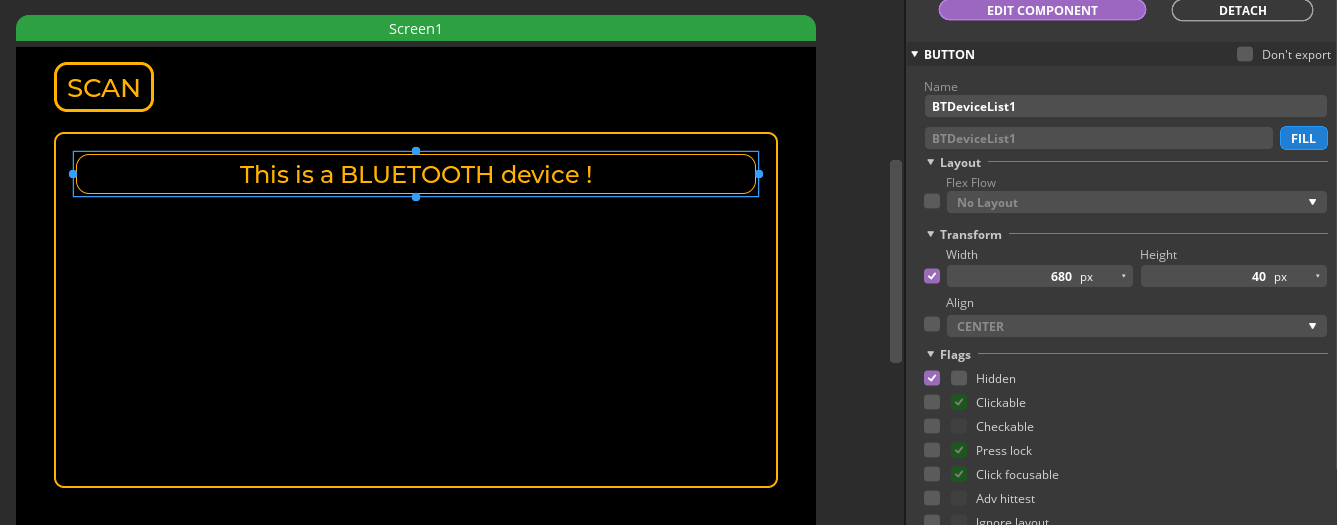The height and width of the screenshot is (525, 1337).
Task: Uncheck the purple checkbox beside Width field
Action: click(x=932, y=276)
